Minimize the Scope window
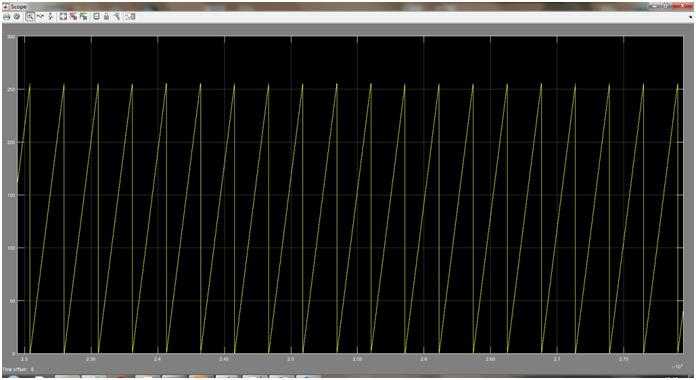696x380 pixels. tap(654, 6)
